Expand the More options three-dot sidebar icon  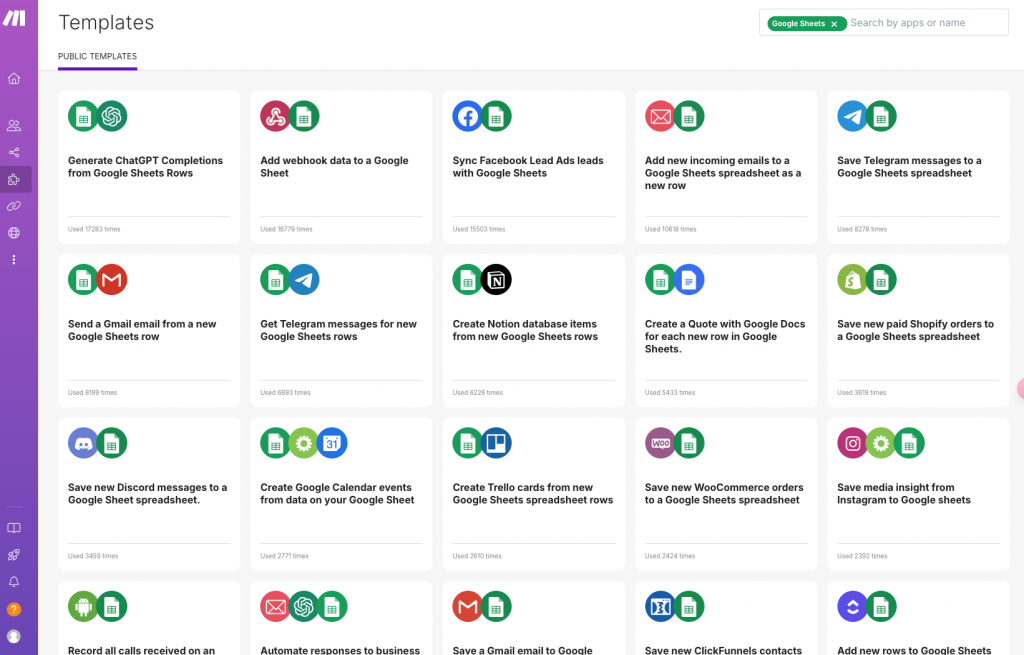tap(14, 260)
